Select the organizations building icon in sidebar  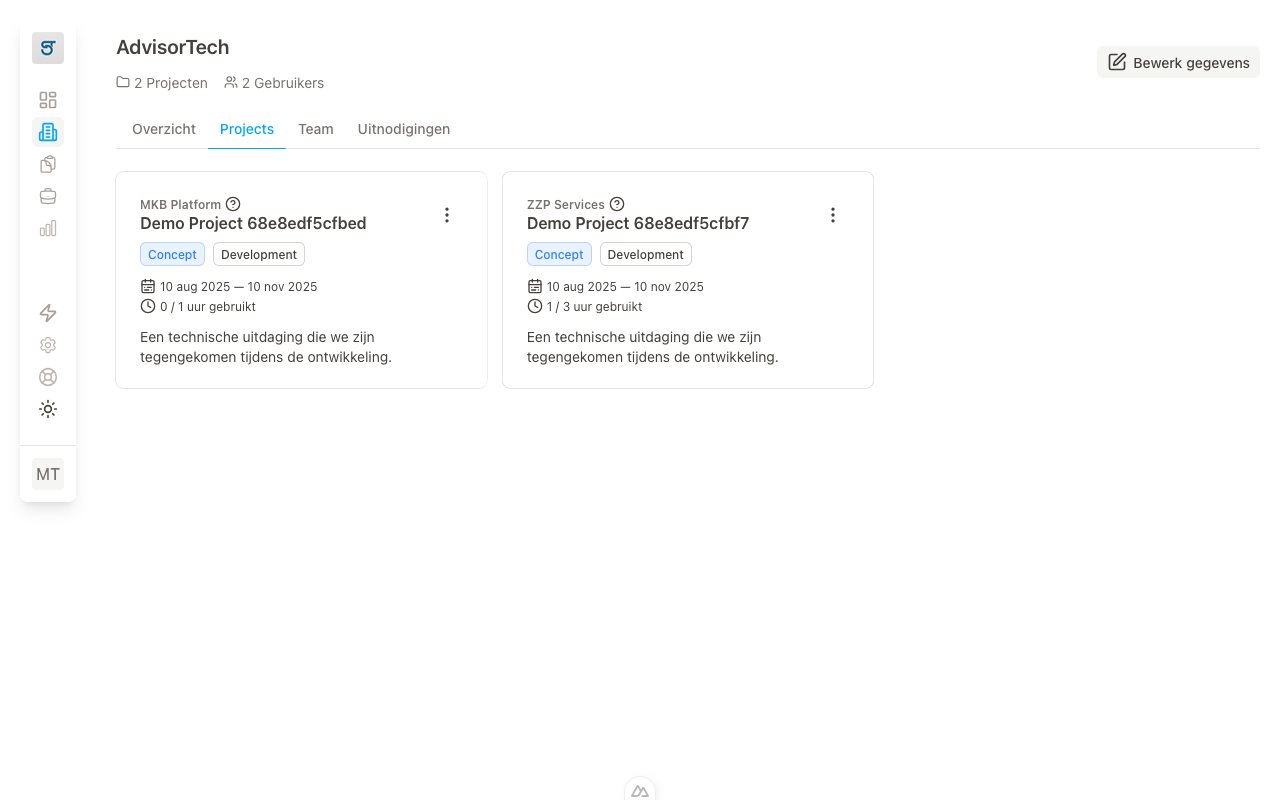point(48,132)
